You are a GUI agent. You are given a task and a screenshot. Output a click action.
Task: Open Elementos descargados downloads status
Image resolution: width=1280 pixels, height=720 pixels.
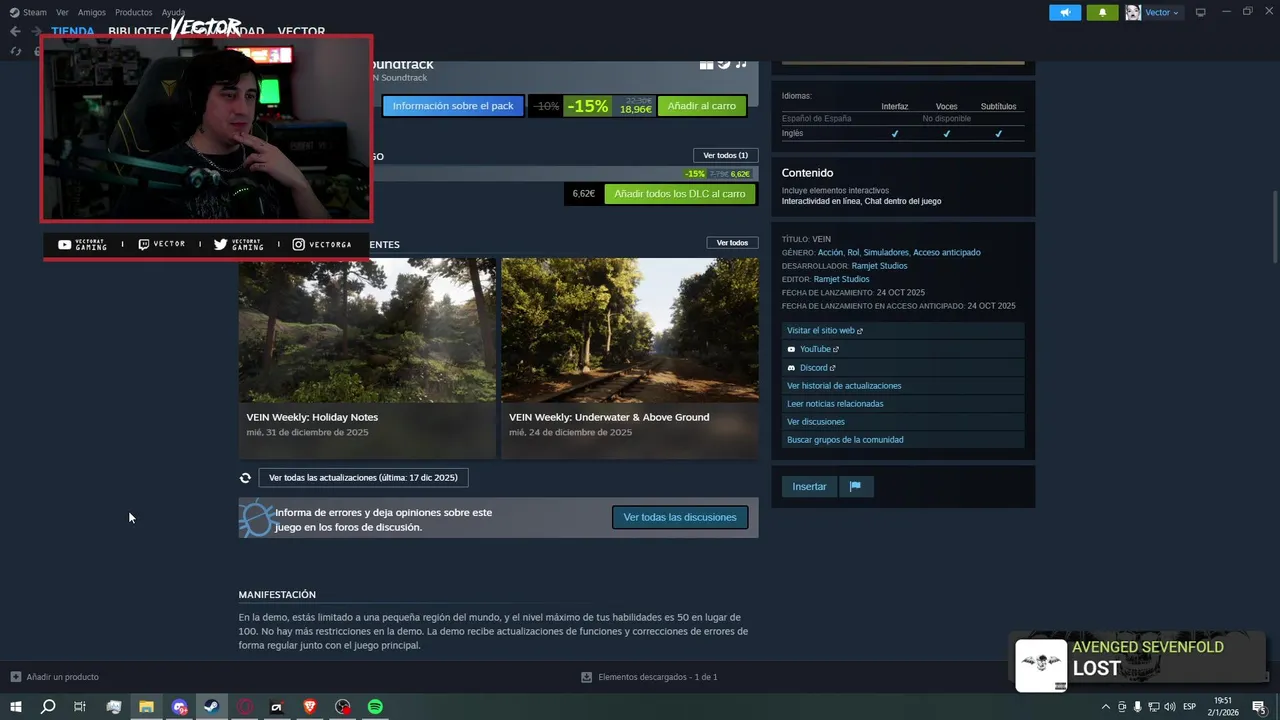coord(650,677)
